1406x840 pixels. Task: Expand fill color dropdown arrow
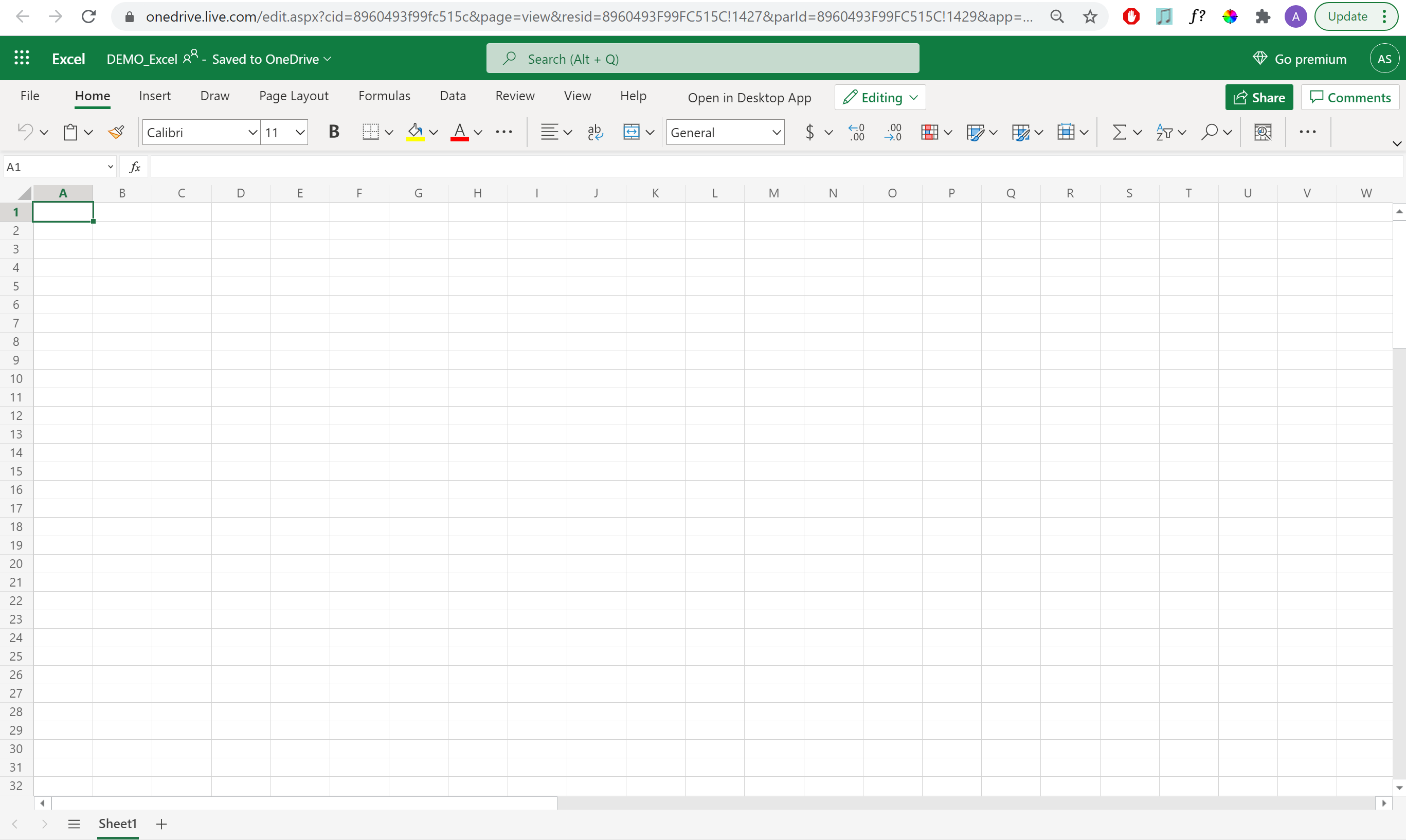pos(434,133)
